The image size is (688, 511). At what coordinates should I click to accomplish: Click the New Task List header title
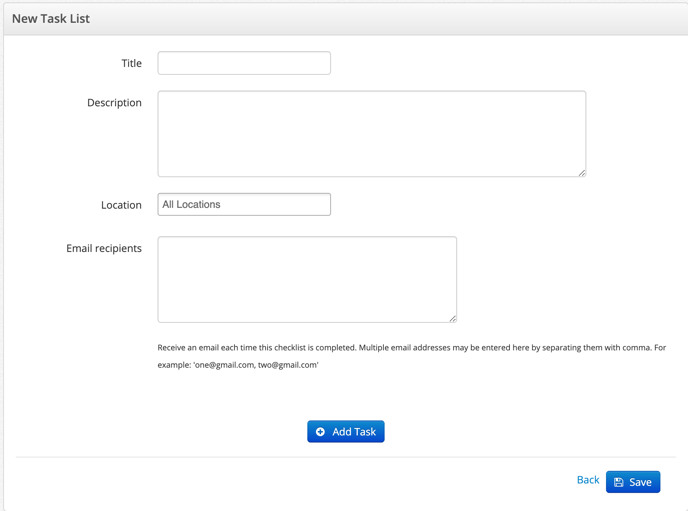coord(51,18)
